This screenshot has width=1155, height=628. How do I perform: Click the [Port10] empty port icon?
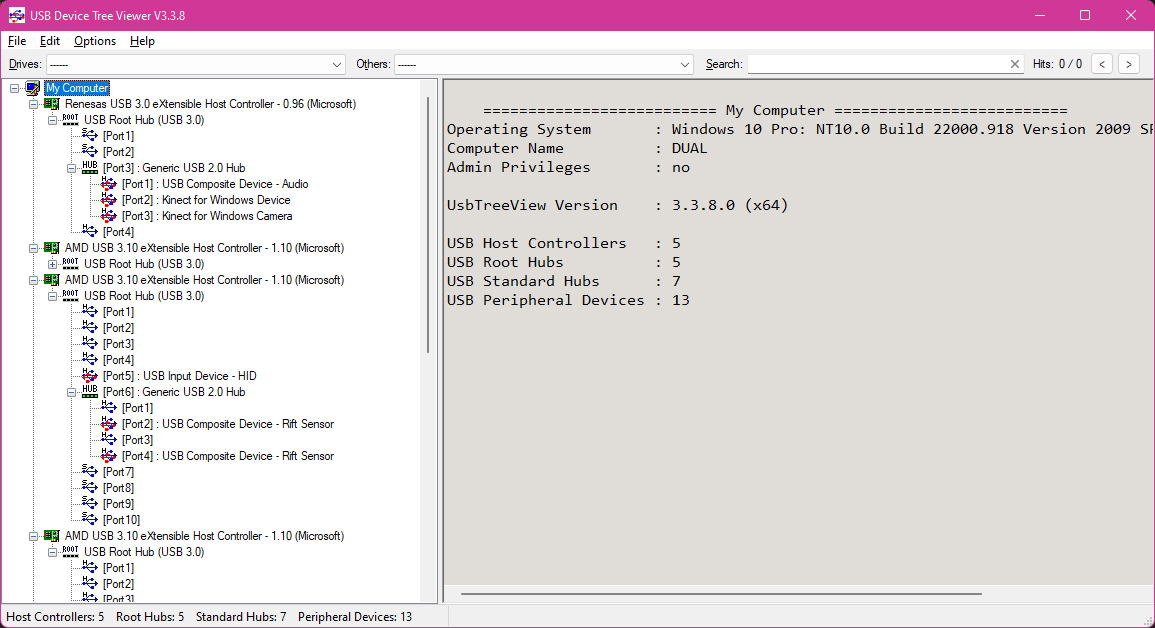click(89, 519)
